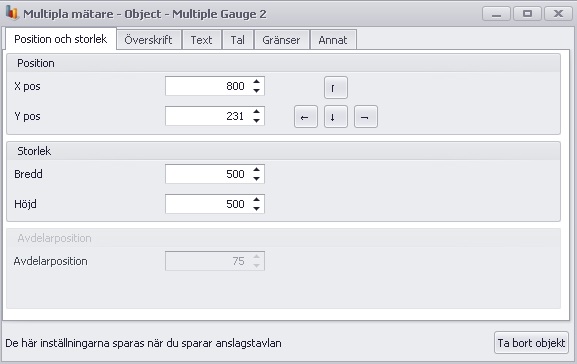Increase Bredd value with up spinner
Screen dimensions: 577x364
click(256, 169)
